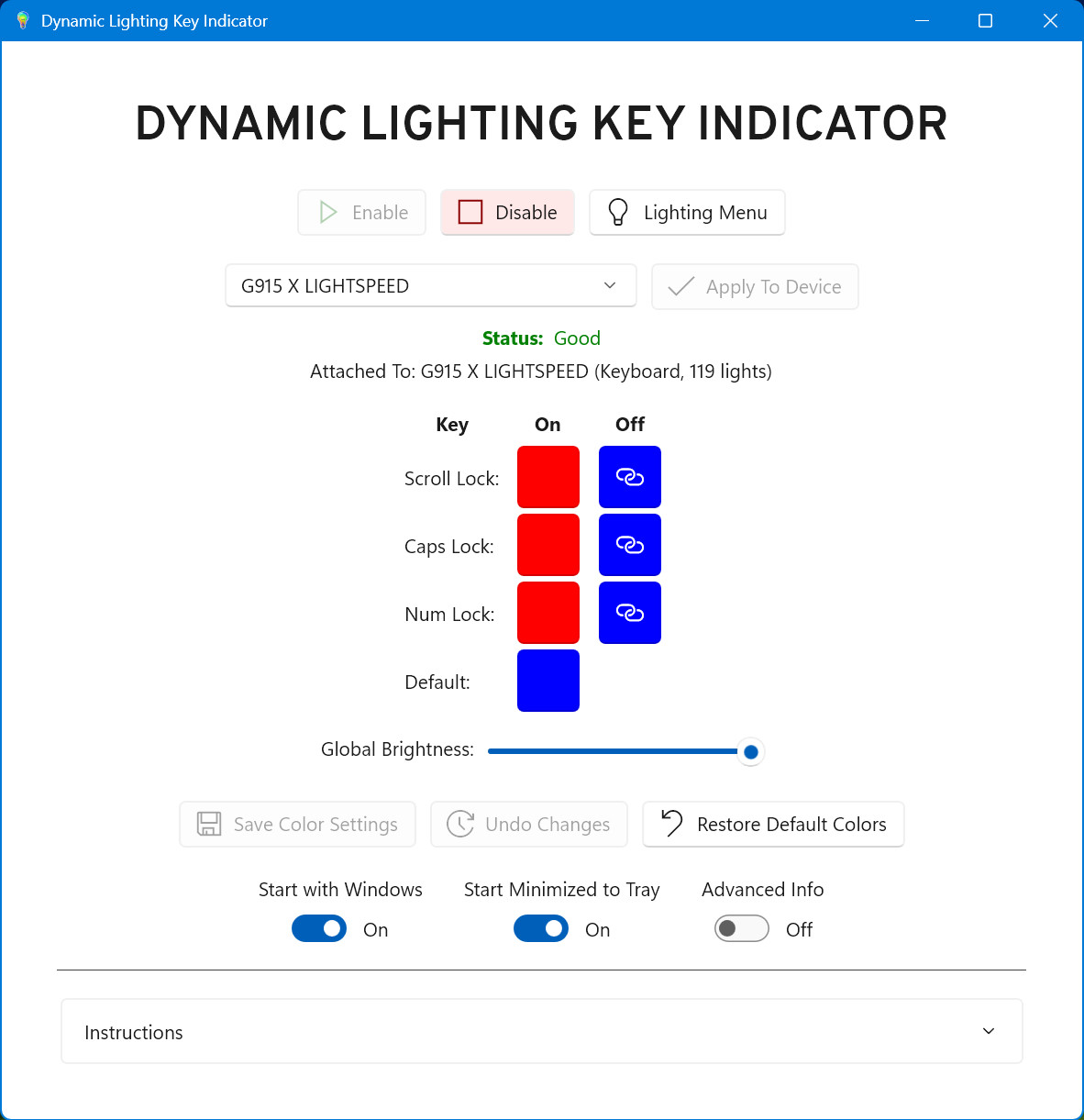Click the Scroll Lock off-color link icon
The width and height of the screenshot is (1084, 1120).
tap(630, 477)
